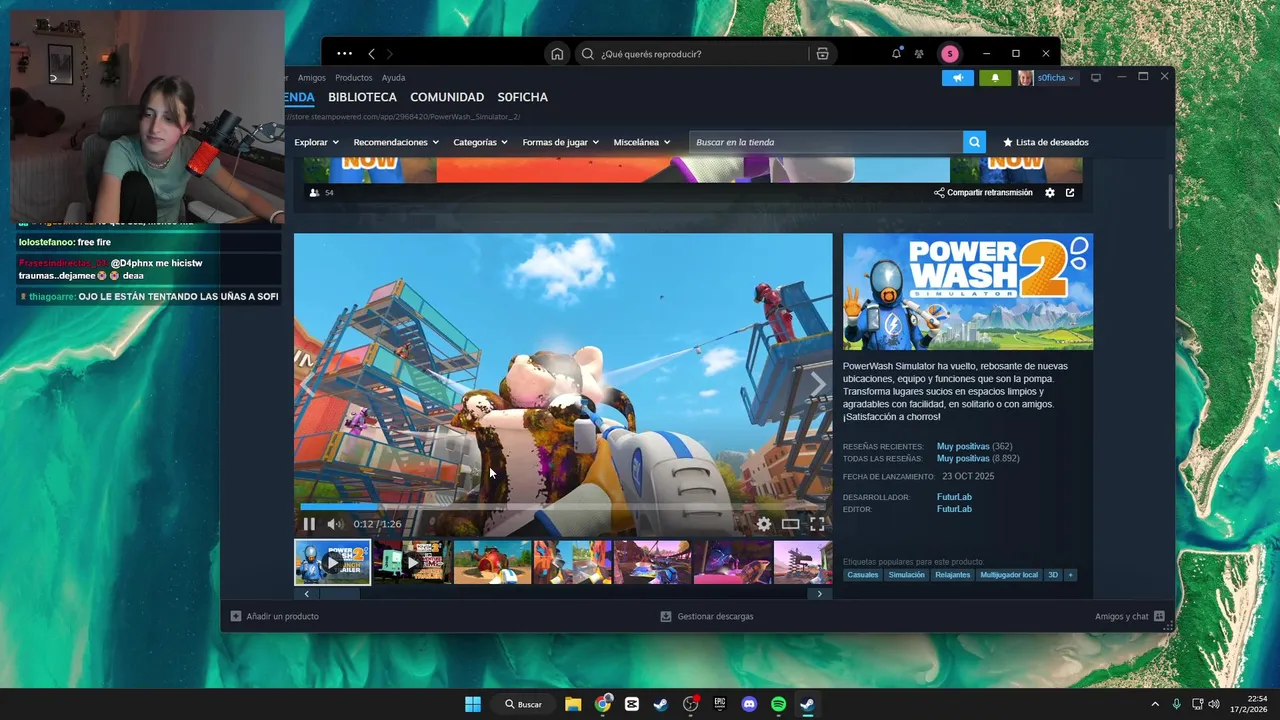The height and width of the screenshot is (720, 1280).
Task: Select the second trailer thumbnail
Action: pos(412,562)
